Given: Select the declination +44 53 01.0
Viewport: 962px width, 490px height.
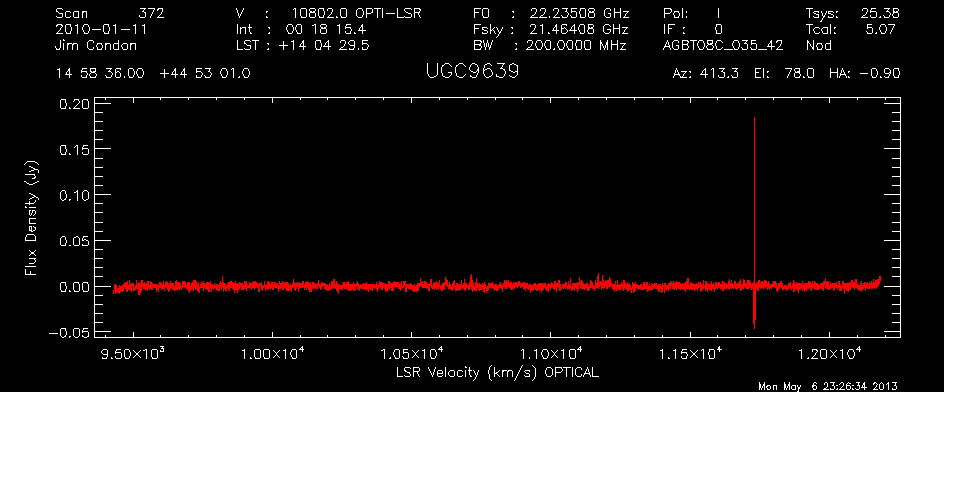Looking at the screenshot, I should click(205, 74).
